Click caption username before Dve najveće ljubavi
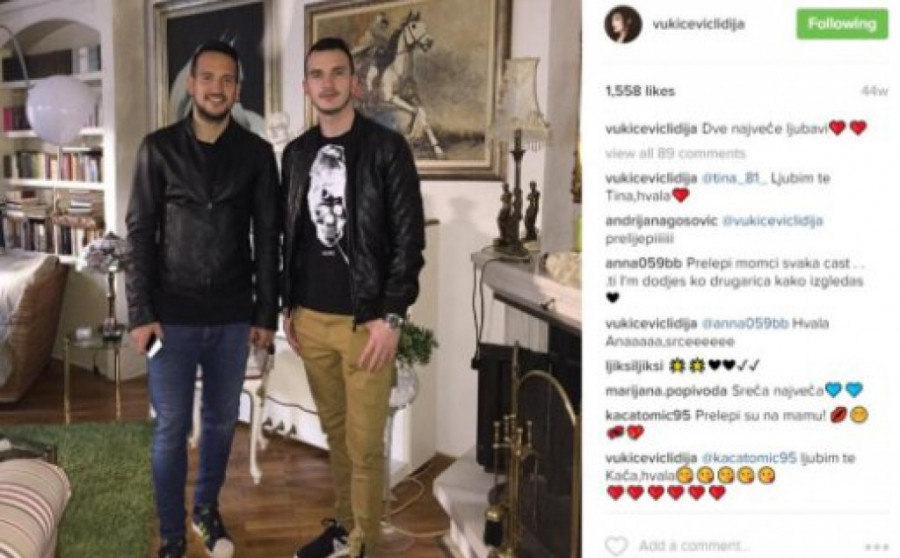The width and height of the screenshot is (900, 558). coord(651,129)
